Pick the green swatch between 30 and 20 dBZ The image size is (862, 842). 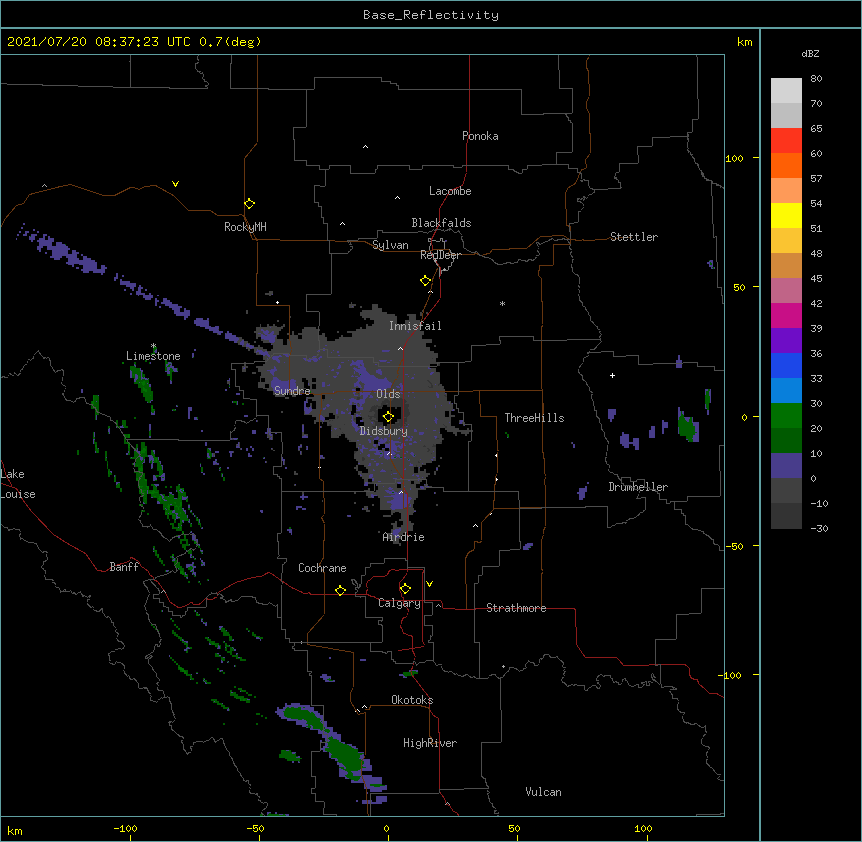786,416
